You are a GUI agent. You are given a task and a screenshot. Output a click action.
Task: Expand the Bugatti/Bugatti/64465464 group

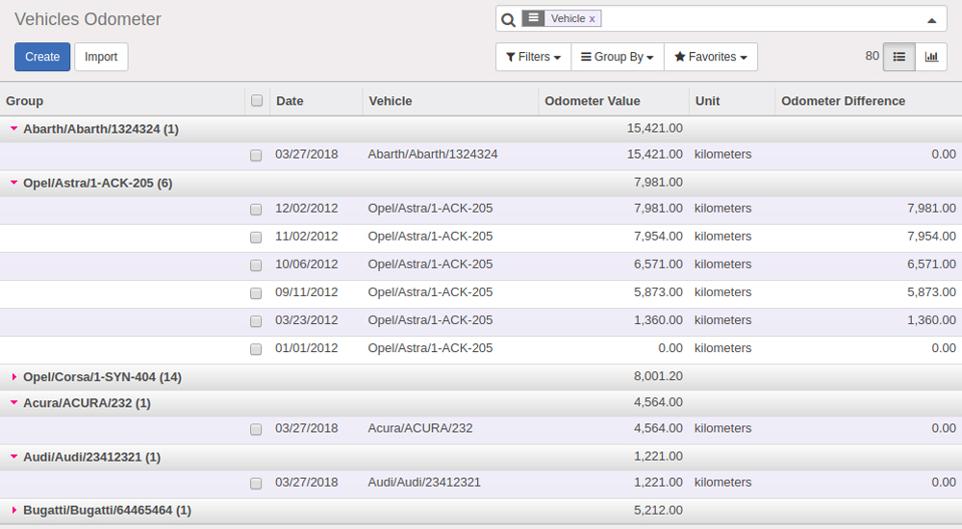tap(13, 510)
